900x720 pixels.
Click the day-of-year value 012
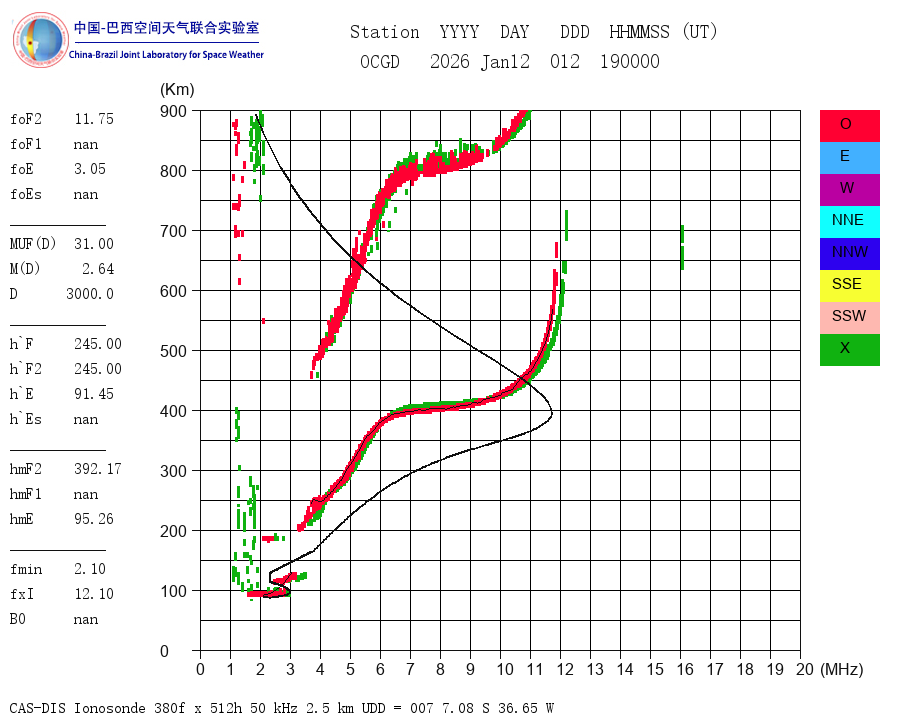pos(565,61)
